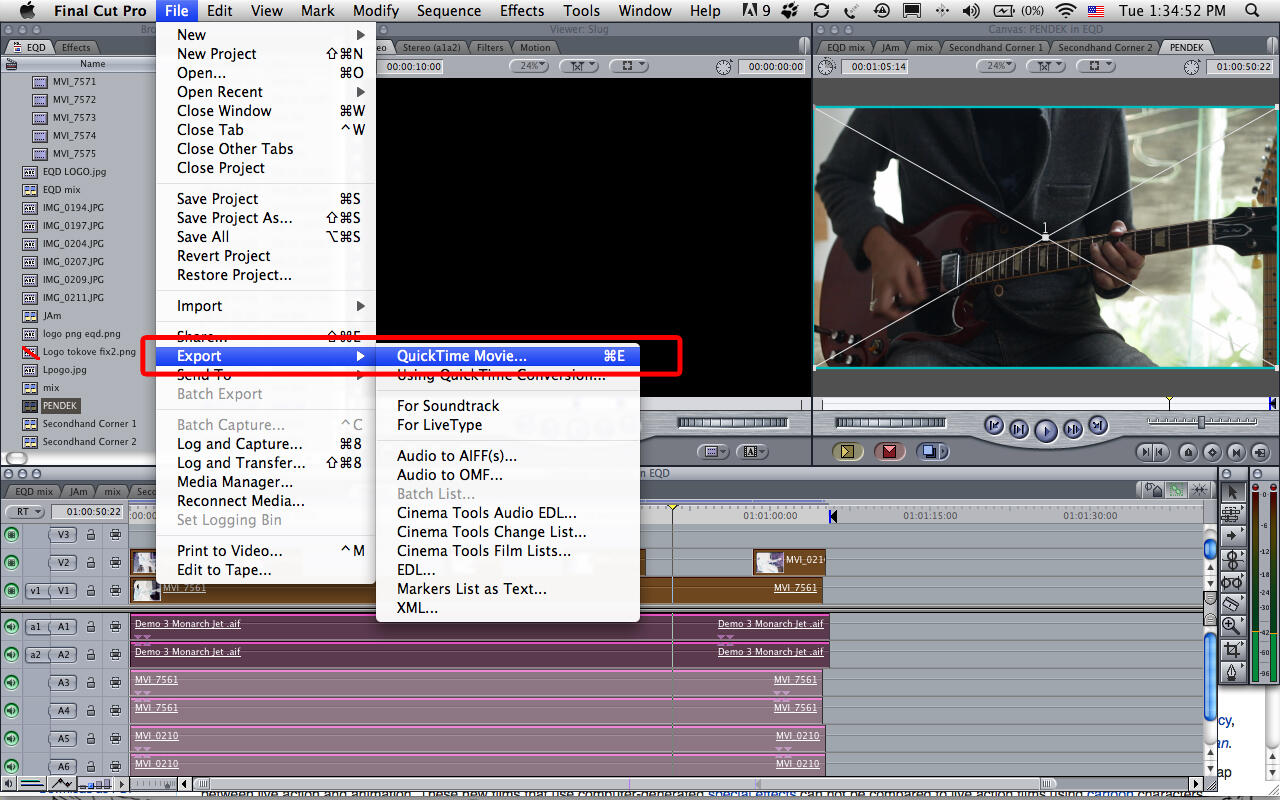
Task: Click Play Around Current Frame in Canvas
Action: coord(1072,429)
